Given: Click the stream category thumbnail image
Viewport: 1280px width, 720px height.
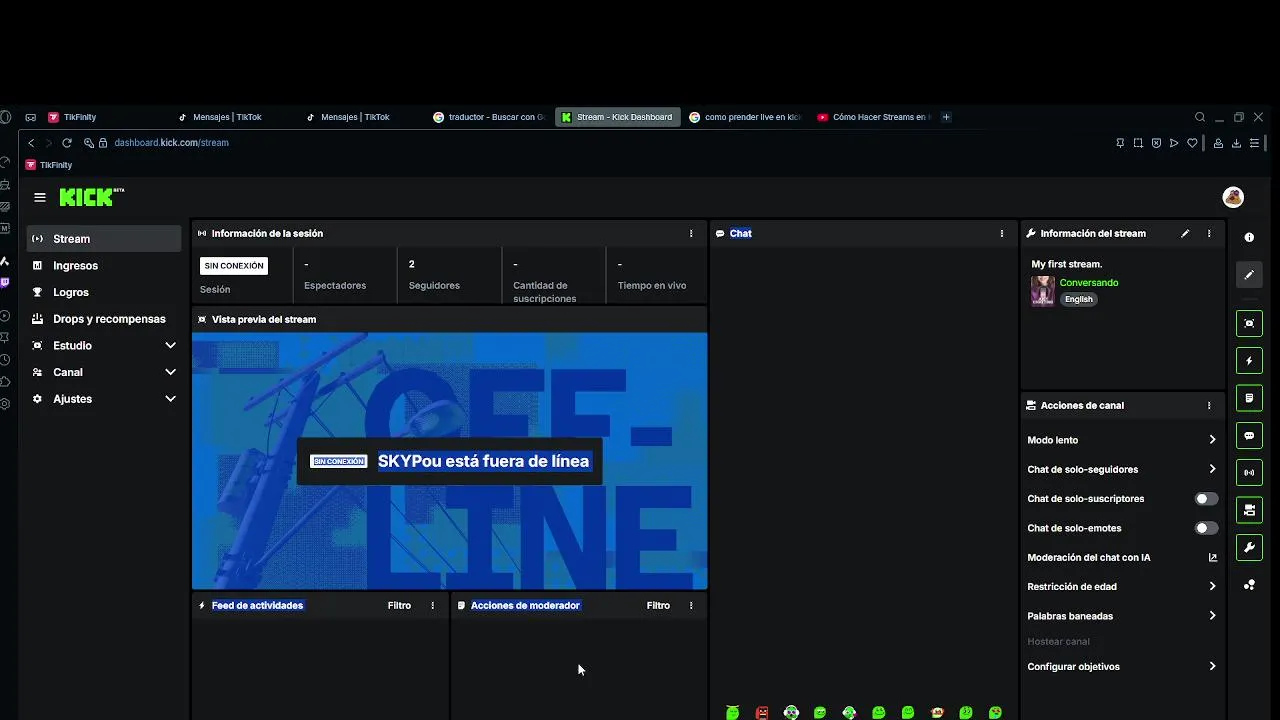Looking at the screenshot, I should click(1043, 291).
